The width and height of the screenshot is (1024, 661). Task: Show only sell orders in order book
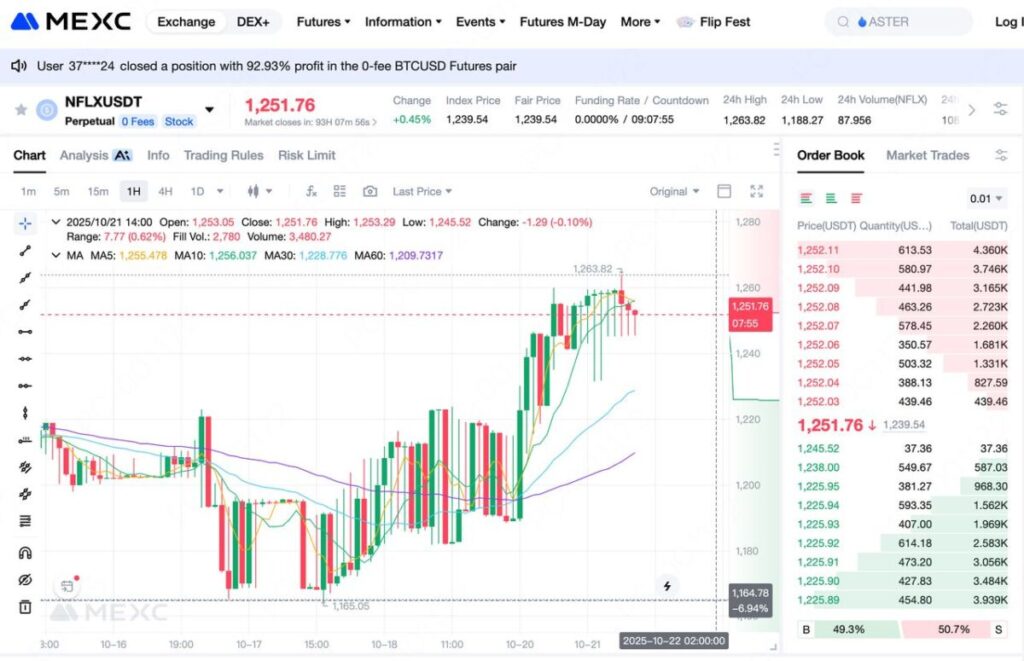tap(856, 198)
